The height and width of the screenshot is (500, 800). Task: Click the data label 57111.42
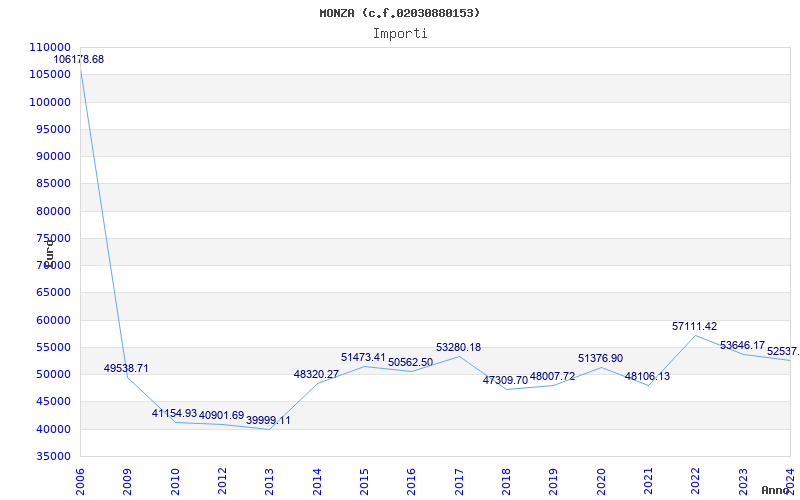[x=694, y=327]
